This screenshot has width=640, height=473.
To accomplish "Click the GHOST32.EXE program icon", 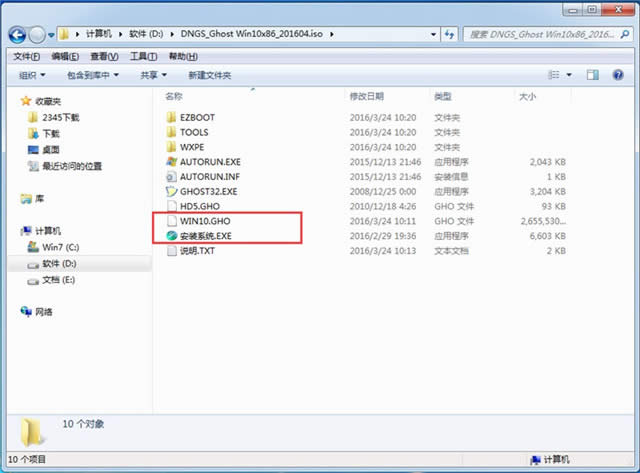I will (x=171, y=190).
